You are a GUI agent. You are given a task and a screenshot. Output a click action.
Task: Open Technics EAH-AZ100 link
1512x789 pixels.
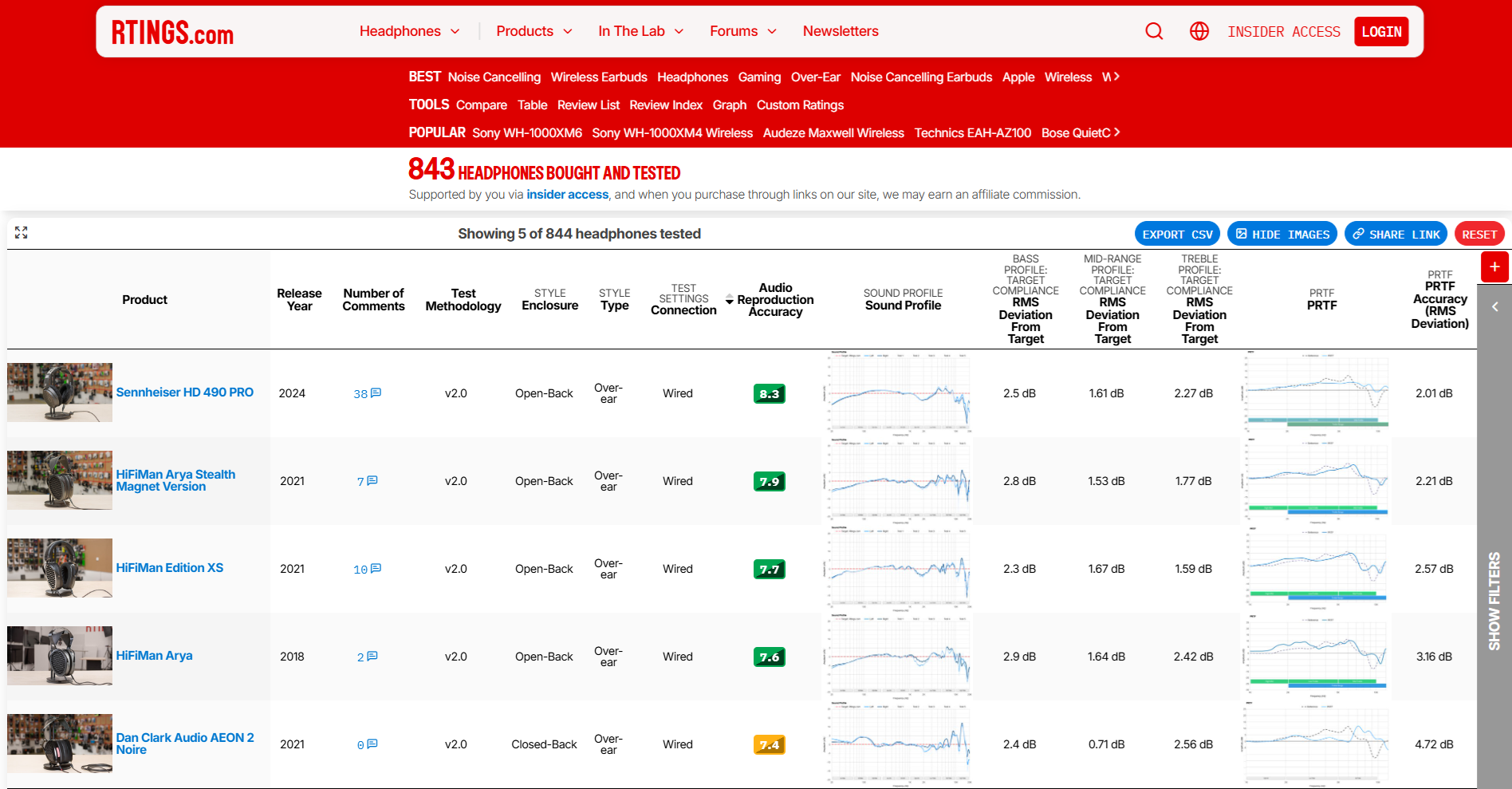pyautogui.click(x=973, y=133)
